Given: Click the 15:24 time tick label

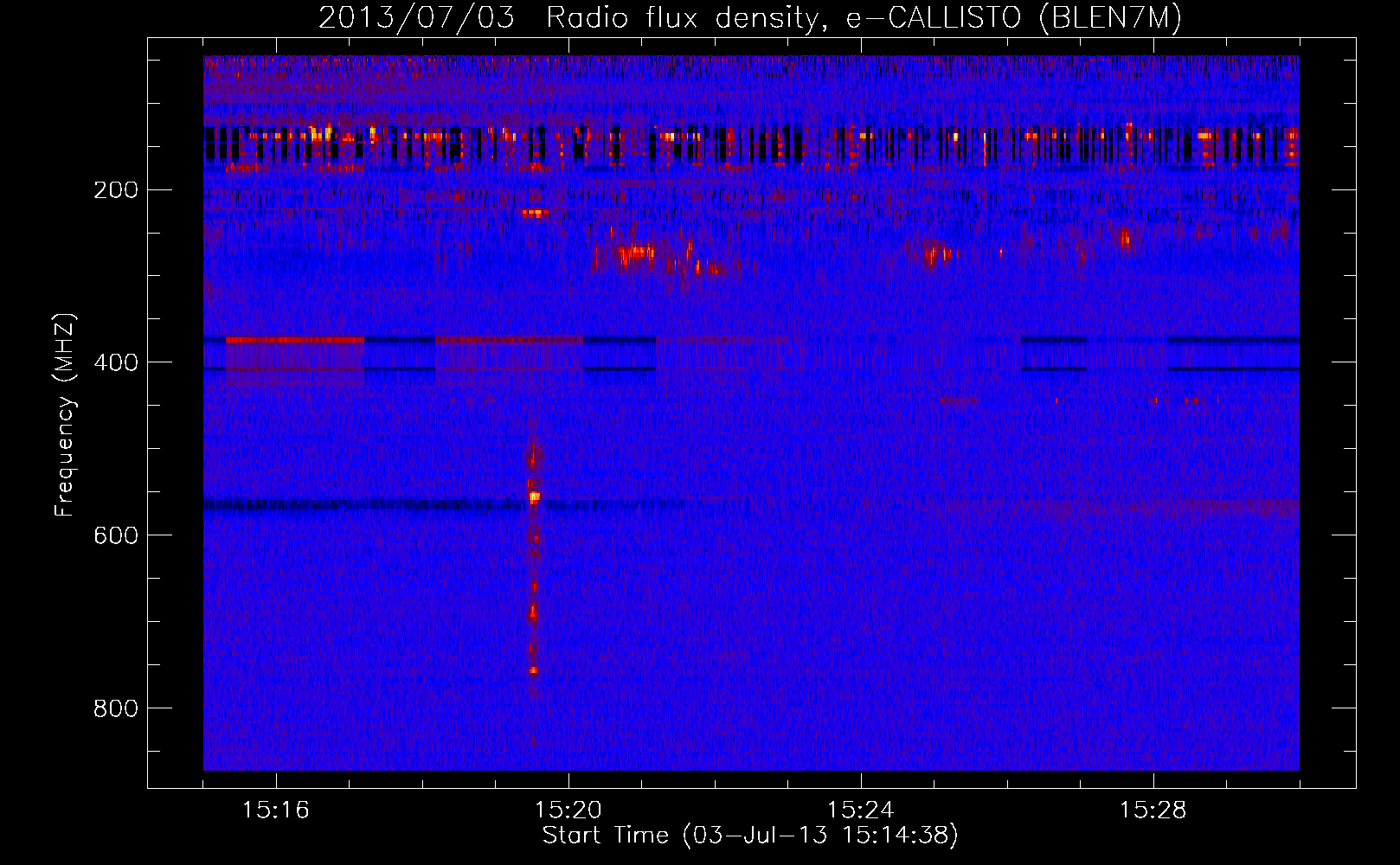Looking at the screenshot, I should point(861,811).
